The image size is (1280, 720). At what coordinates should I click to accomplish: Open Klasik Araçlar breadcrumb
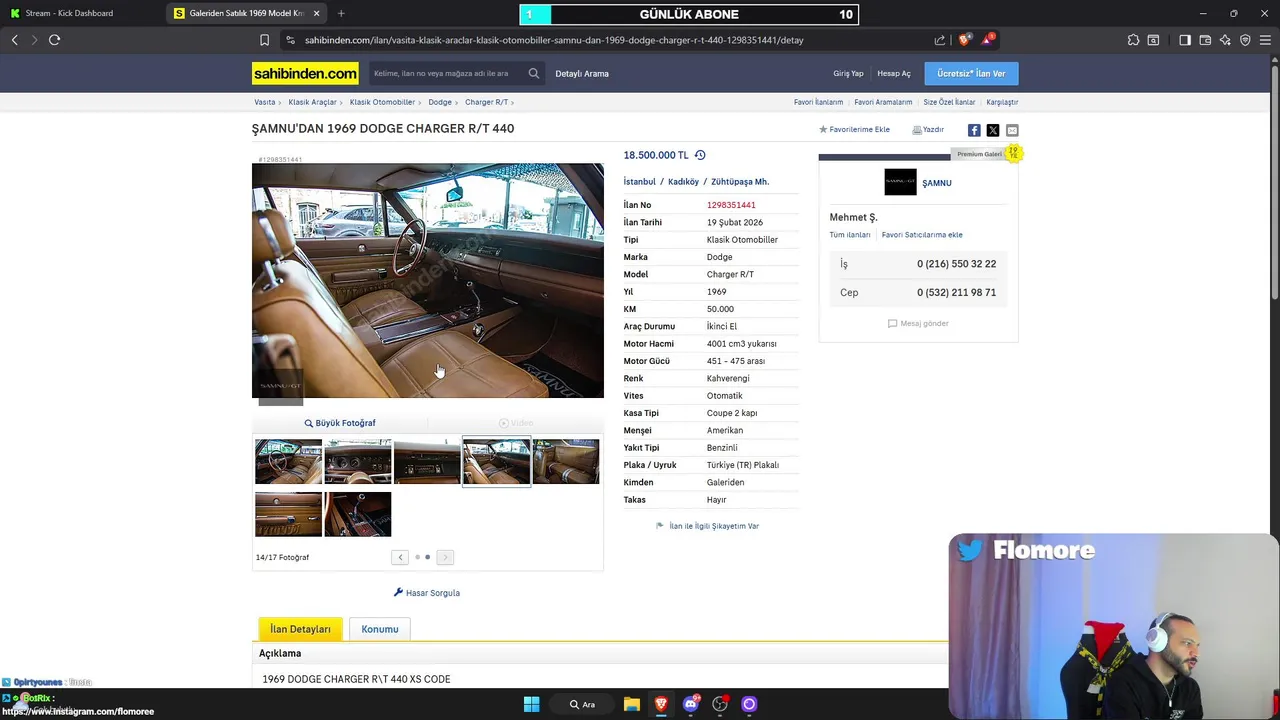[x=312, y=102]
